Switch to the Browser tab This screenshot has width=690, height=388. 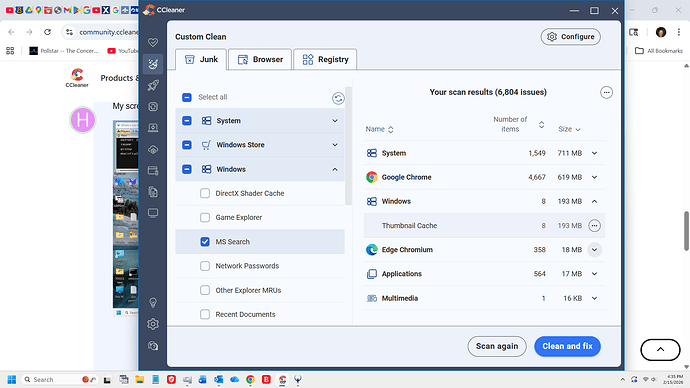click(260, 59)
